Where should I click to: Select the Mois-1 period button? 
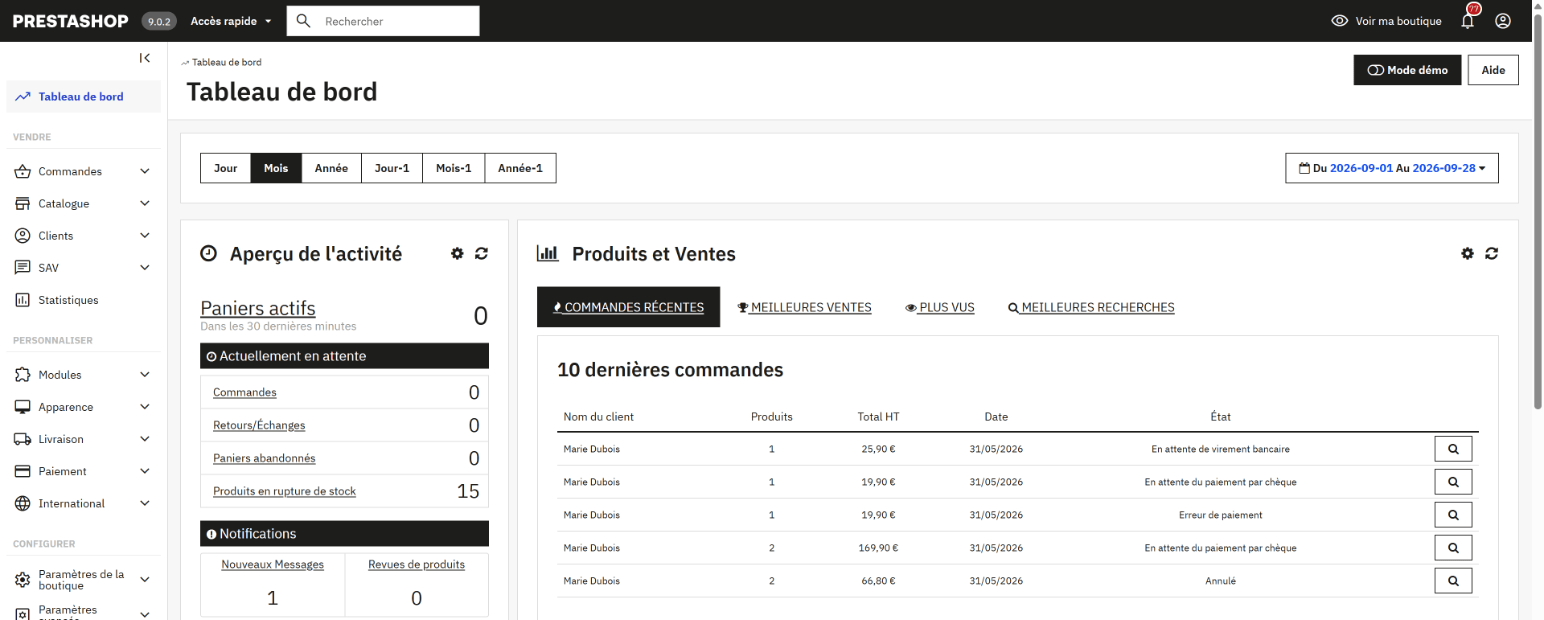(x=454, y=168)
